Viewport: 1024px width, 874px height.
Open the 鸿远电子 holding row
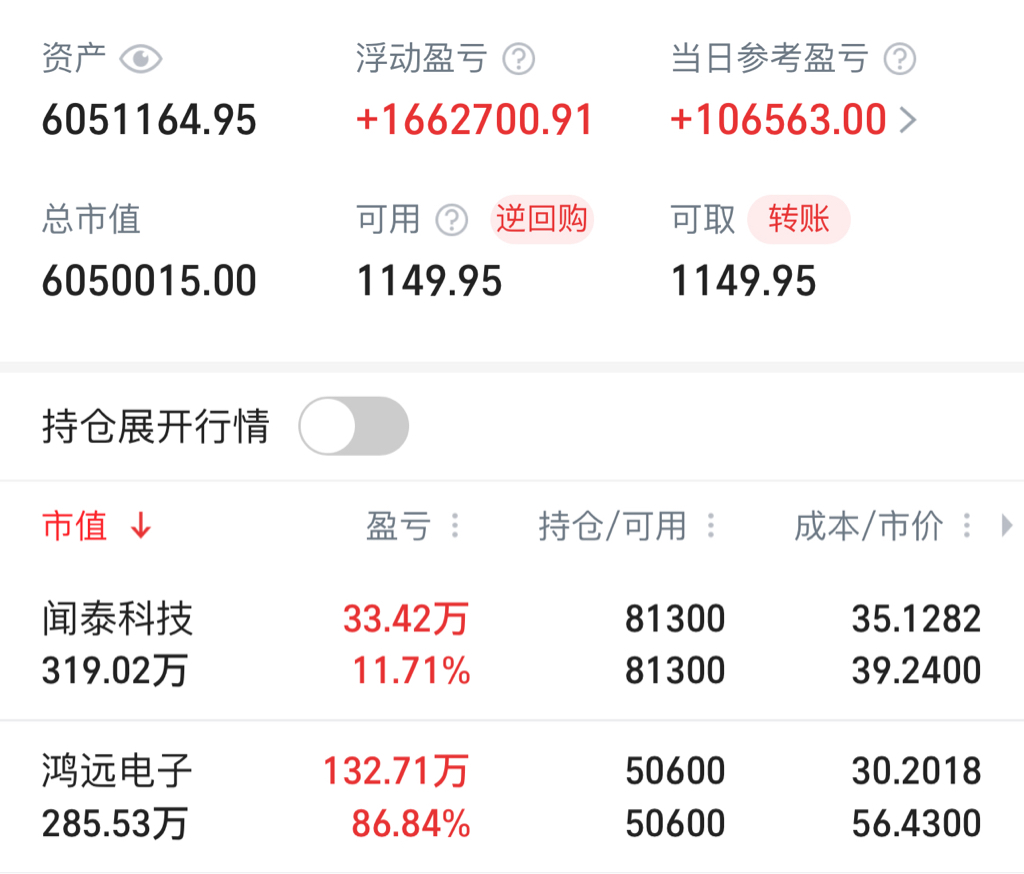(x=512, y=797)
